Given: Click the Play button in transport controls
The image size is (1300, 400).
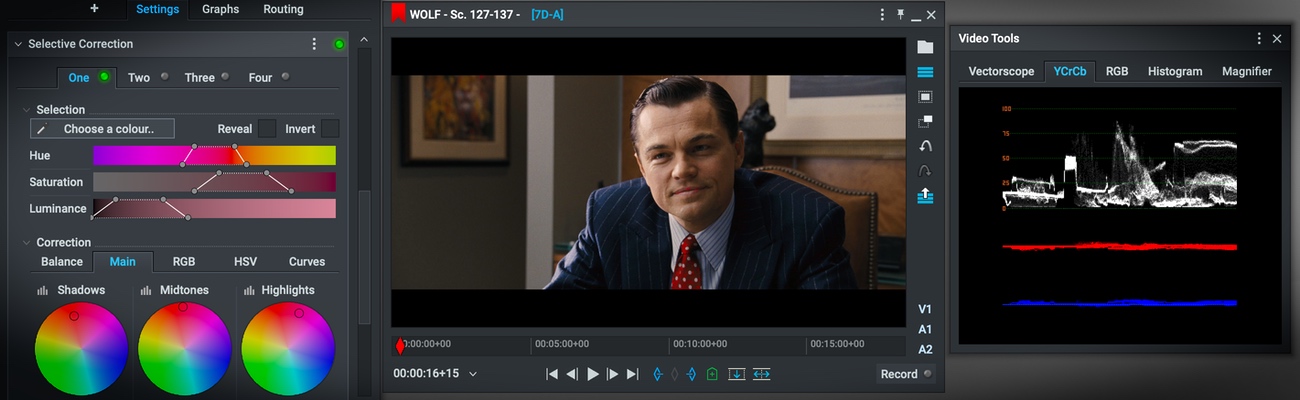Looking at the screenshot, I should (593, 374).
